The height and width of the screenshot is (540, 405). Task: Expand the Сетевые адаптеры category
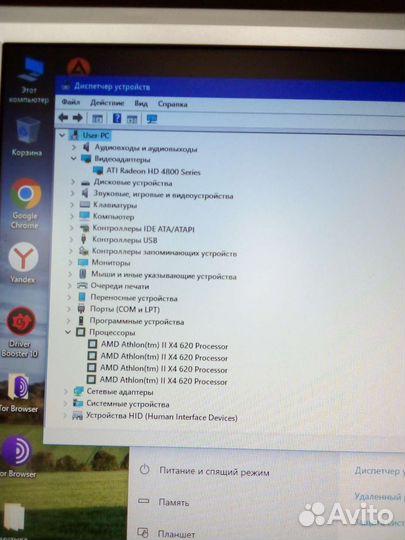[65, 392]
